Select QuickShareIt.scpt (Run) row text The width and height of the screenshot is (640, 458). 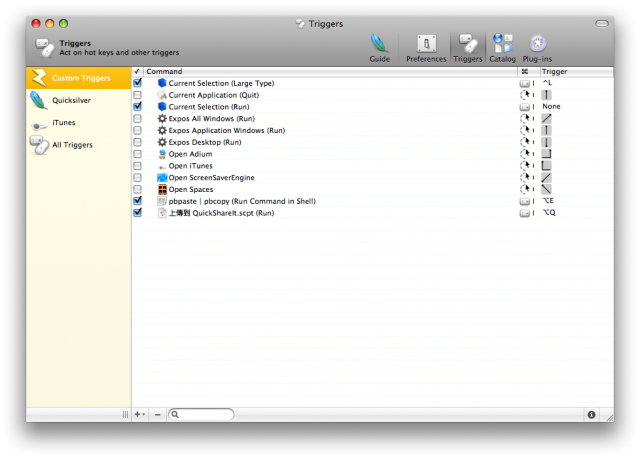coord(221,213)
